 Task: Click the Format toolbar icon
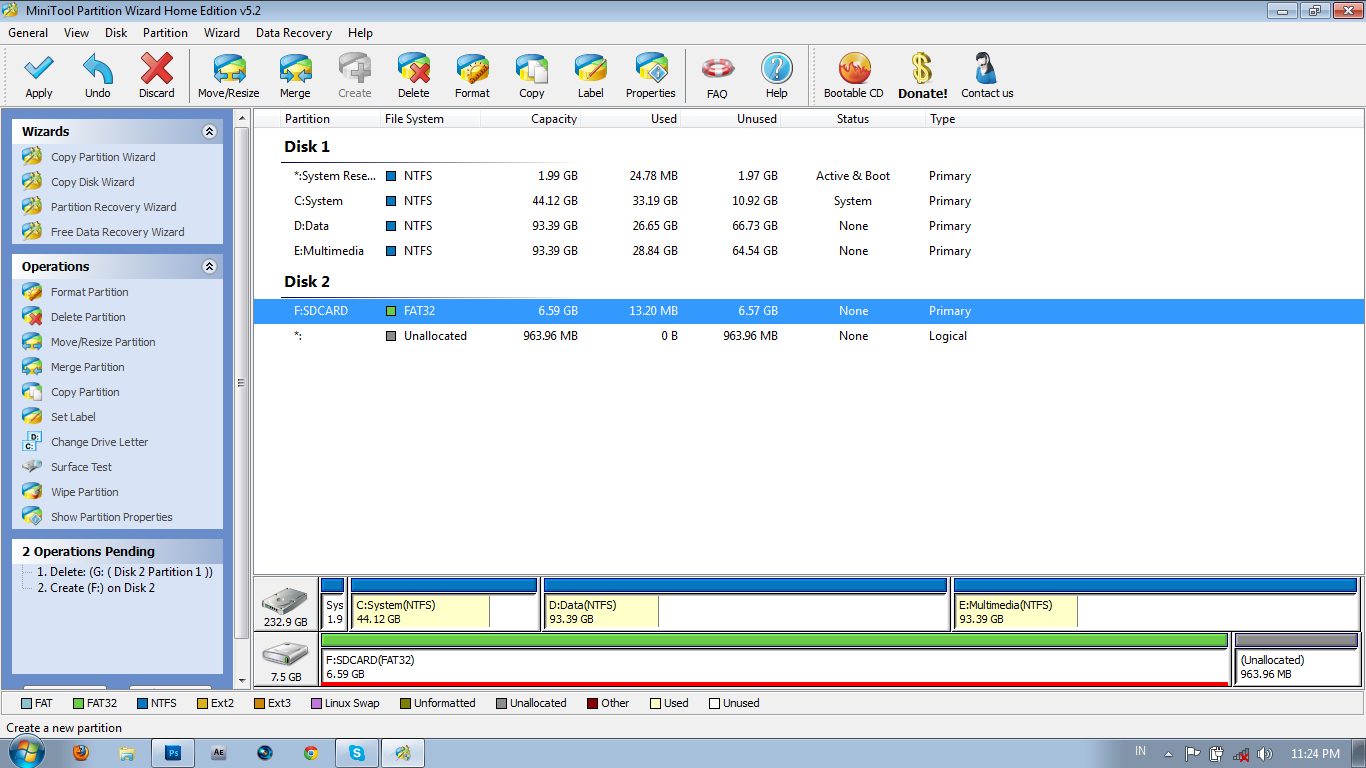pyautogui.click(x=473, y=76)
